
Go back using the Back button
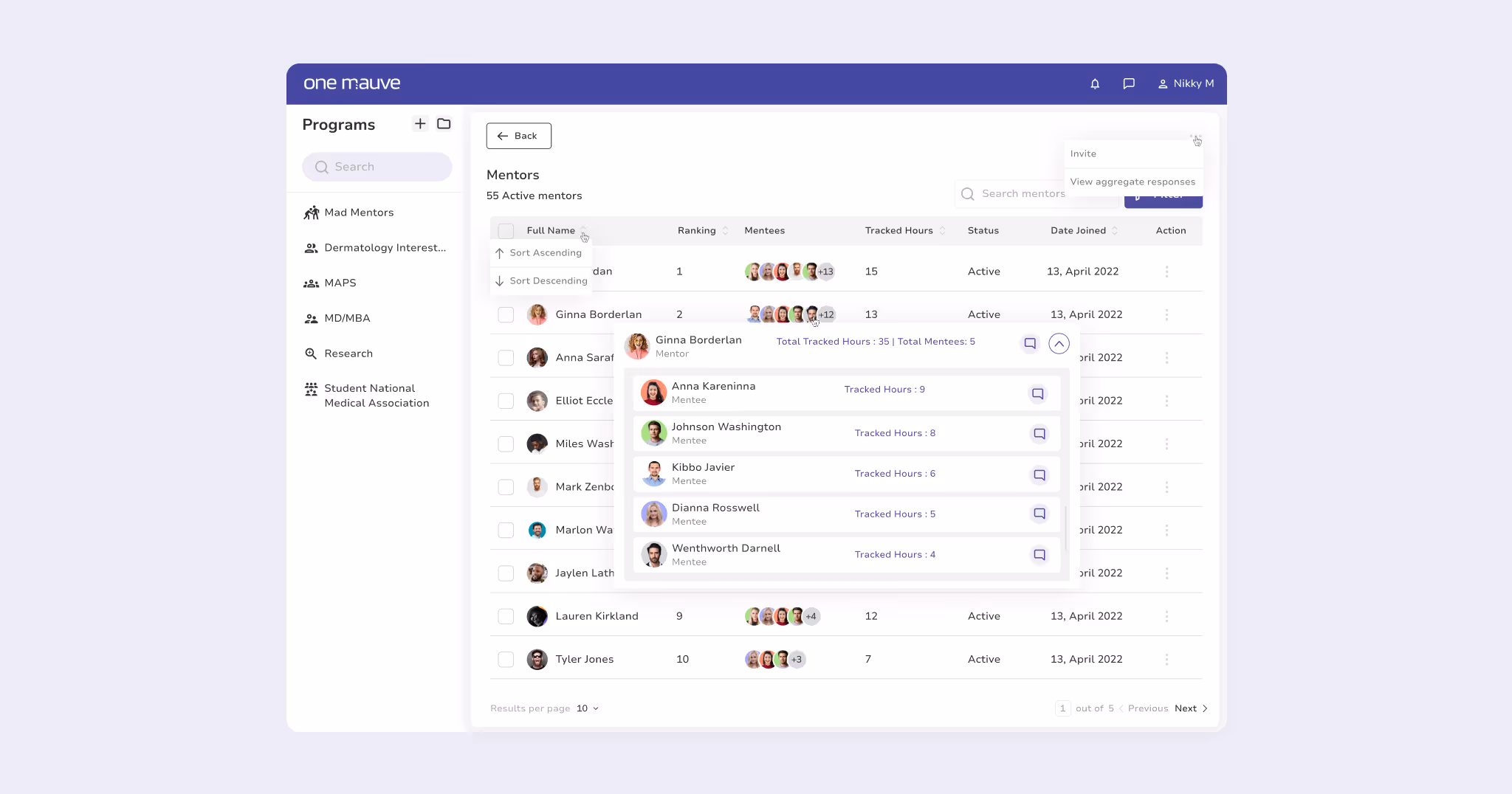click(519, 136)
